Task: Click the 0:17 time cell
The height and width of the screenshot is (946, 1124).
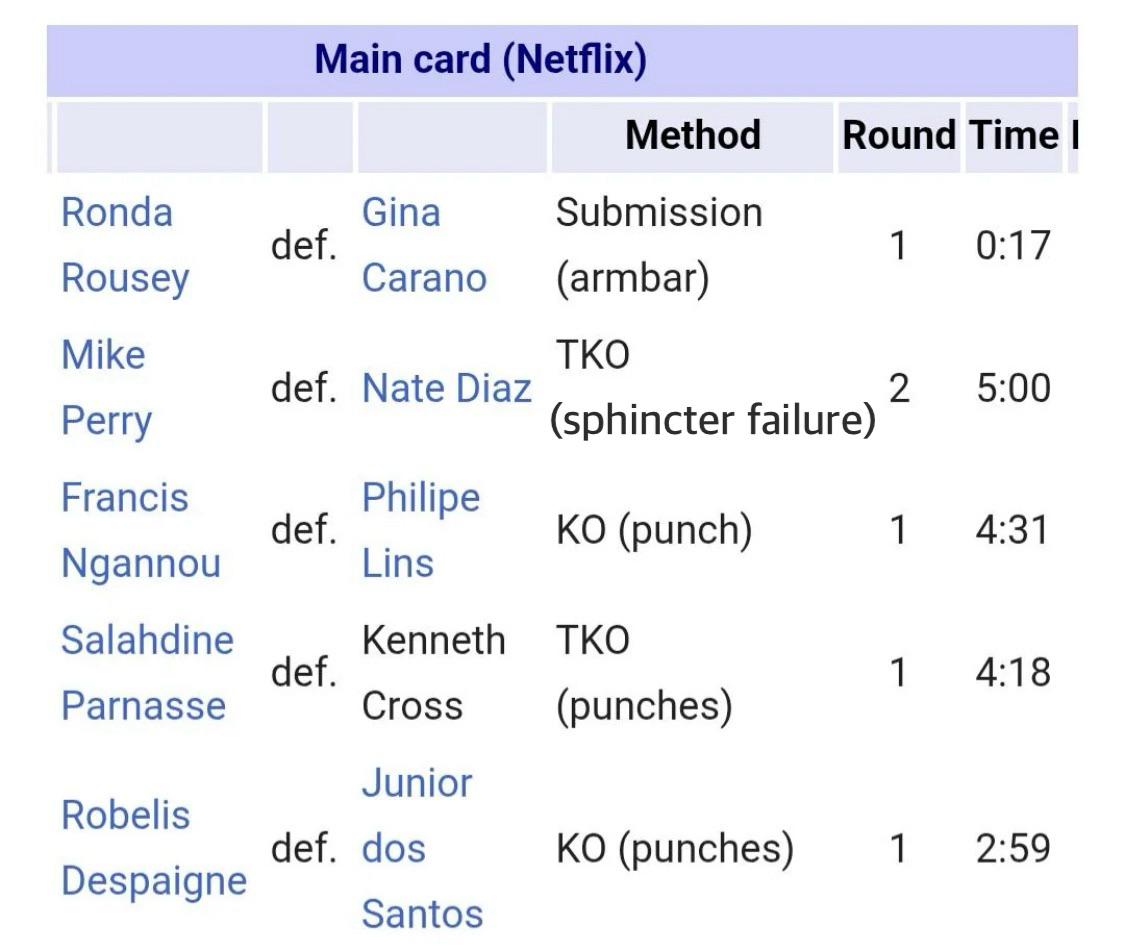Action: (1013, 246)
